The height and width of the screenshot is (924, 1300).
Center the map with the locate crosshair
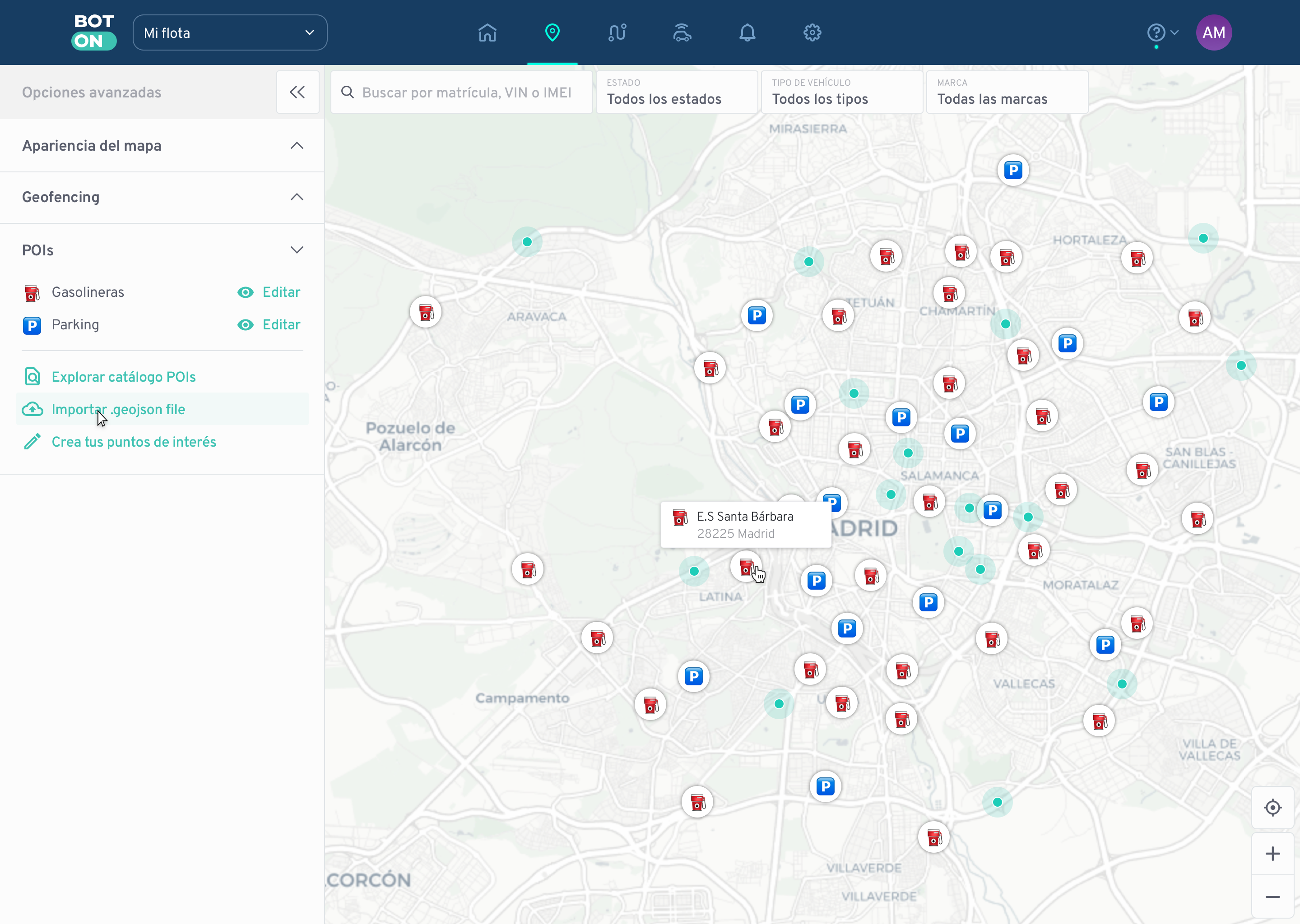[x=1272, y=807]
